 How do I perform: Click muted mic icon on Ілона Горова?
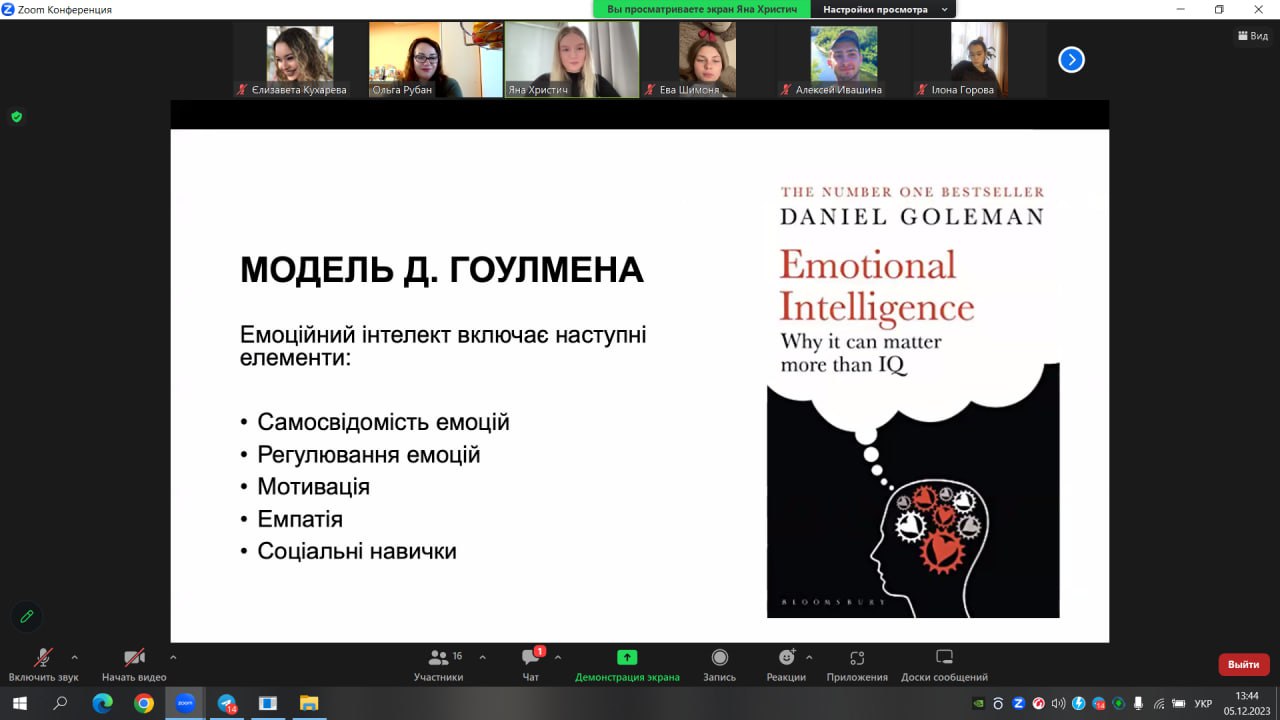click(922, 90)
